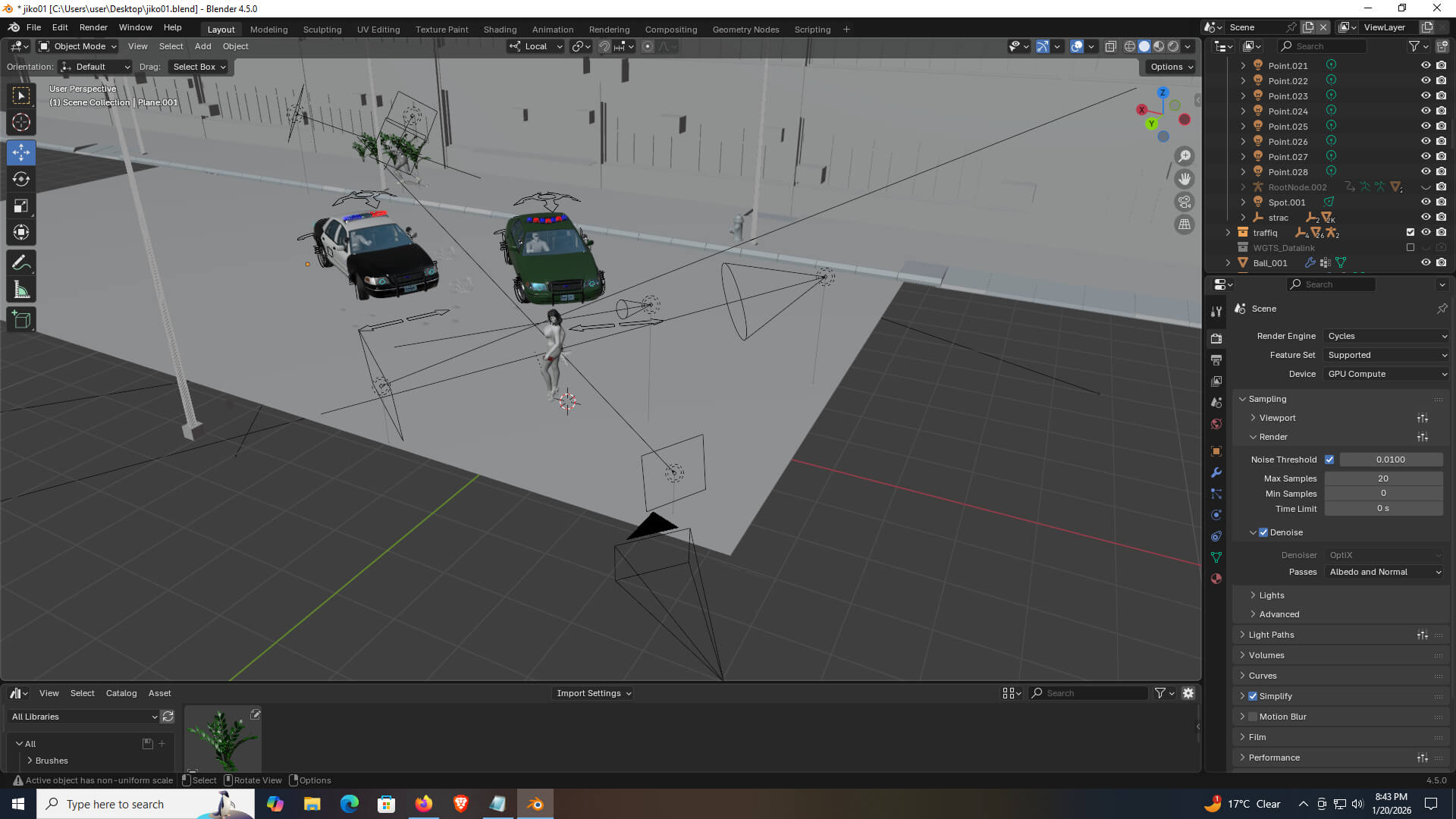Expand the Ball_001 outliner item

click(x=1228, y=263)
